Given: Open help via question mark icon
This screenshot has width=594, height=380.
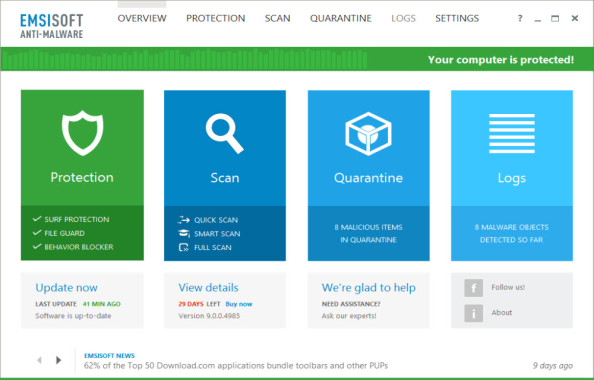Looking at the screenshot, I should point(520,18).
